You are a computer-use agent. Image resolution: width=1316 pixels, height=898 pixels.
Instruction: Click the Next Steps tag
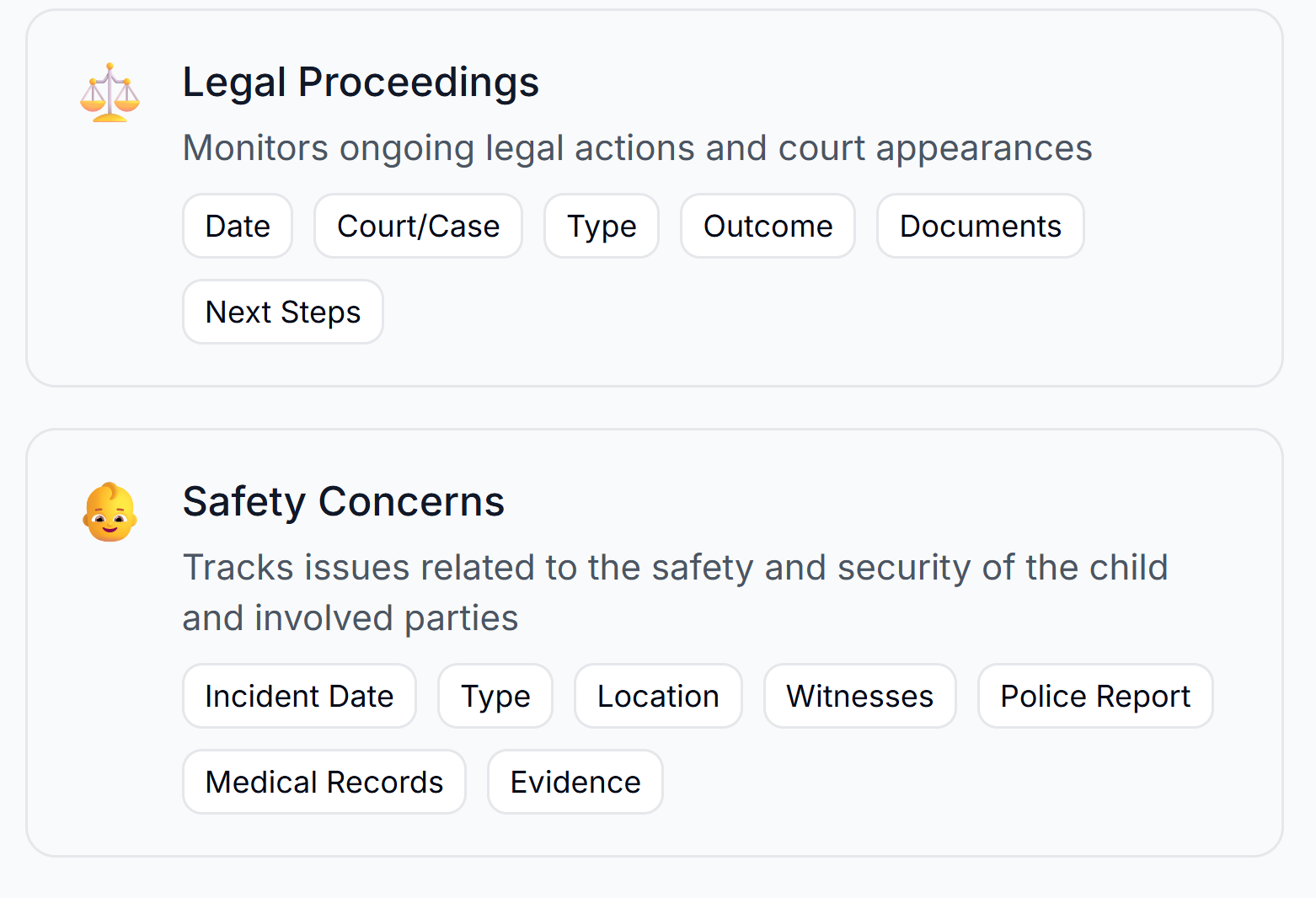(283, 312)
